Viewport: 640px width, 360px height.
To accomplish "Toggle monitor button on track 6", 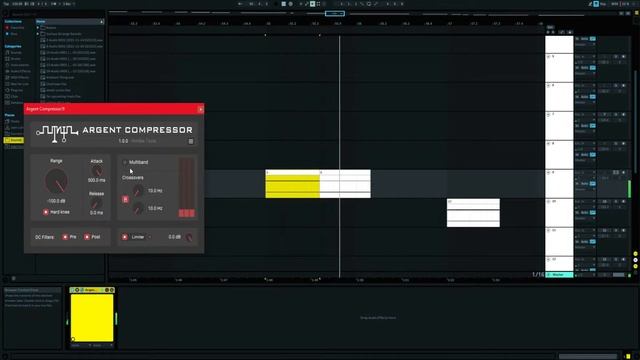I will pos(593,97).
